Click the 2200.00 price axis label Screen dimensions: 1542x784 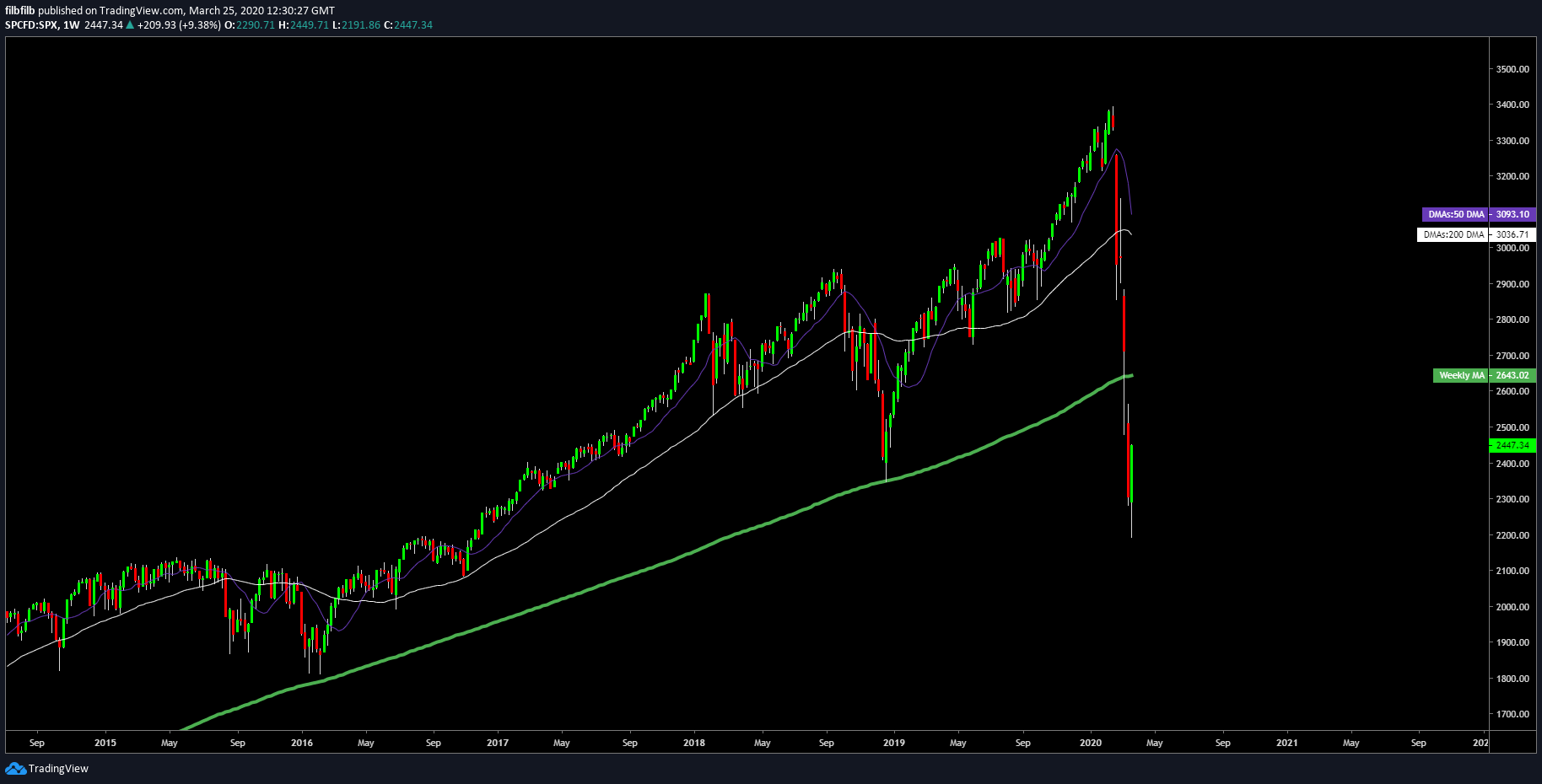1512,535
